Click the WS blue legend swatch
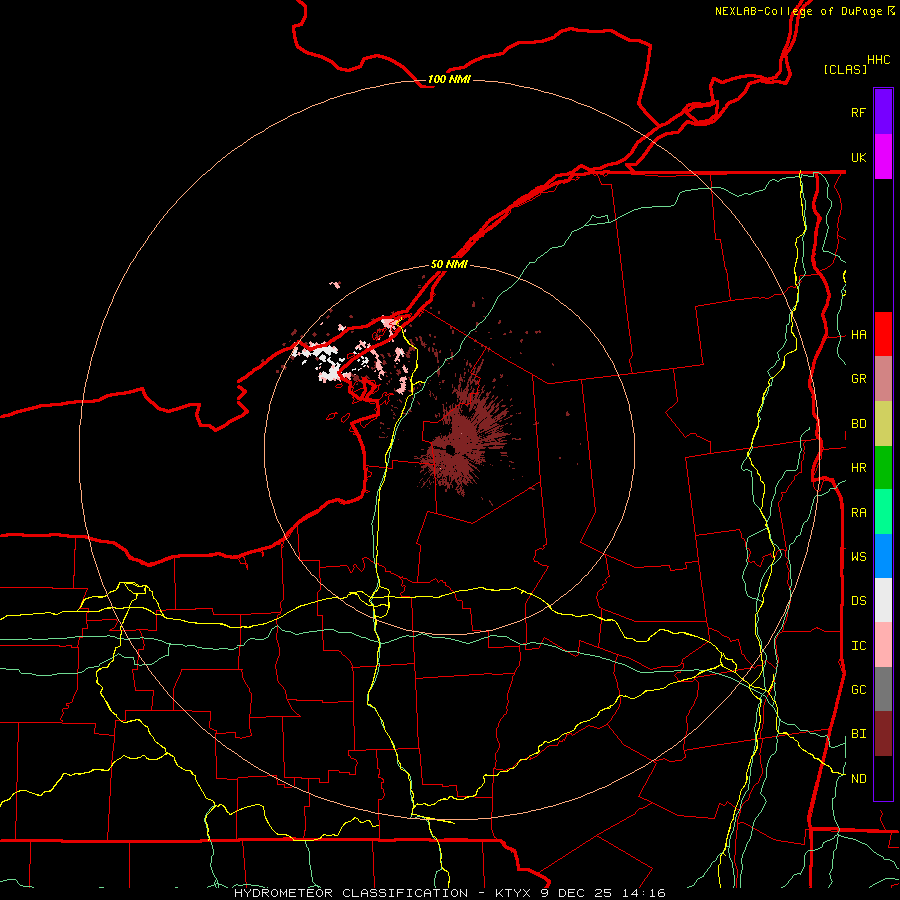Image resolution: width=900 pixels, height=900 pixels. [883, 556]
